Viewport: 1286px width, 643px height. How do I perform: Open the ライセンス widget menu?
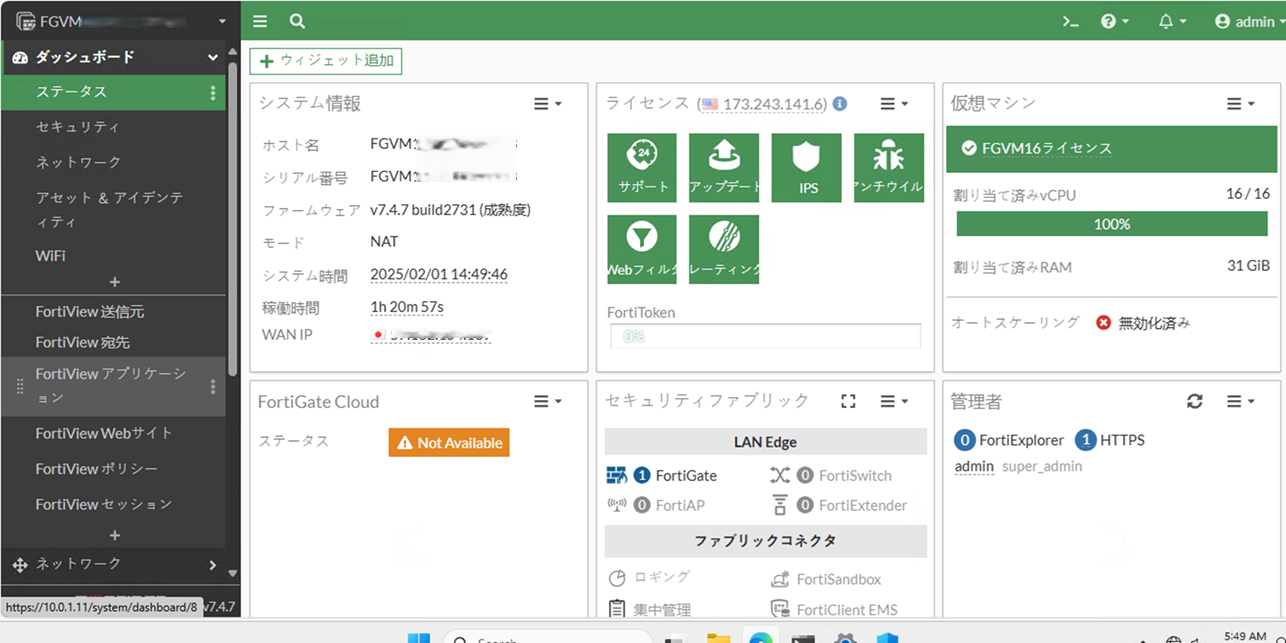pyautogui.click(x=894, y=103)
